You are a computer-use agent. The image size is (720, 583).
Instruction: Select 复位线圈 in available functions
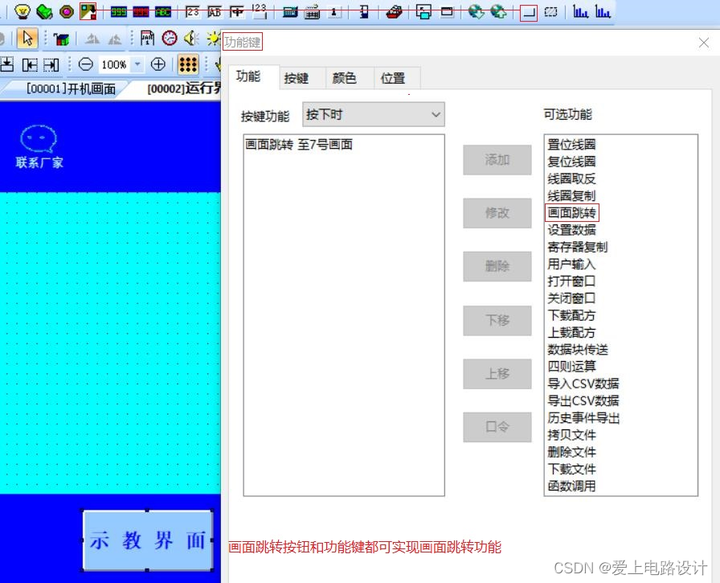tap(571, 162)
